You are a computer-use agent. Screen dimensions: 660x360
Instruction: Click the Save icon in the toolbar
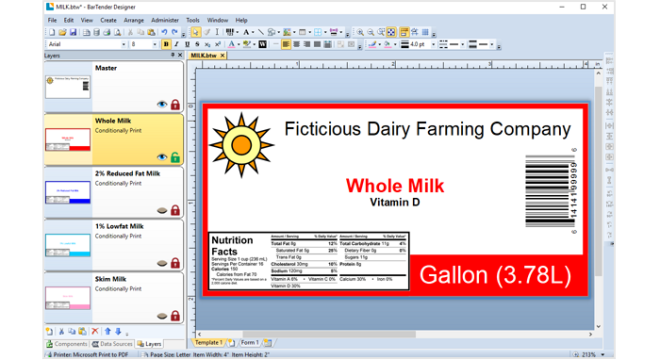click(73, 32)
